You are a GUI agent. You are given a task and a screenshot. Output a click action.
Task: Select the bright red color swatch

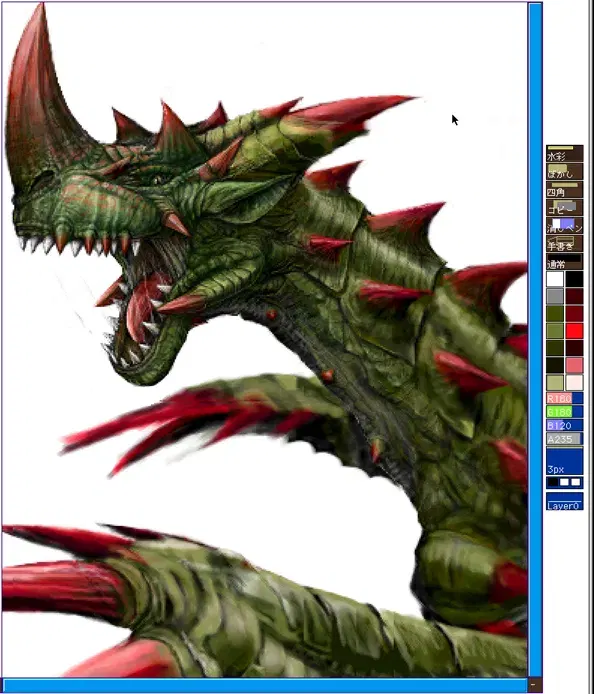[x=574, y=331]
